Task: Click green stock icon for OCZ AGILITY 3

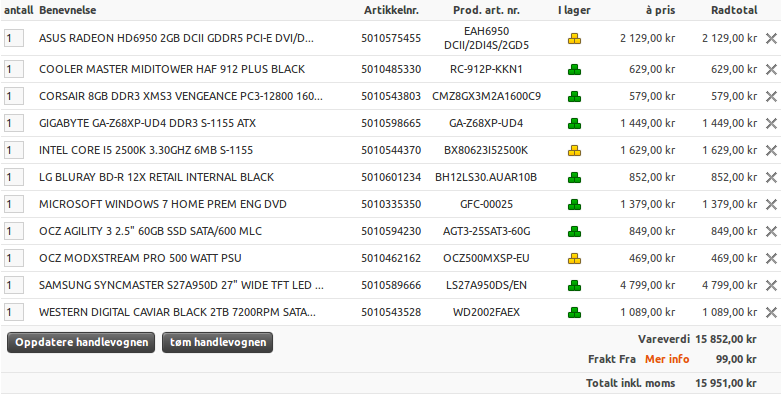Action: coord(574,231)
